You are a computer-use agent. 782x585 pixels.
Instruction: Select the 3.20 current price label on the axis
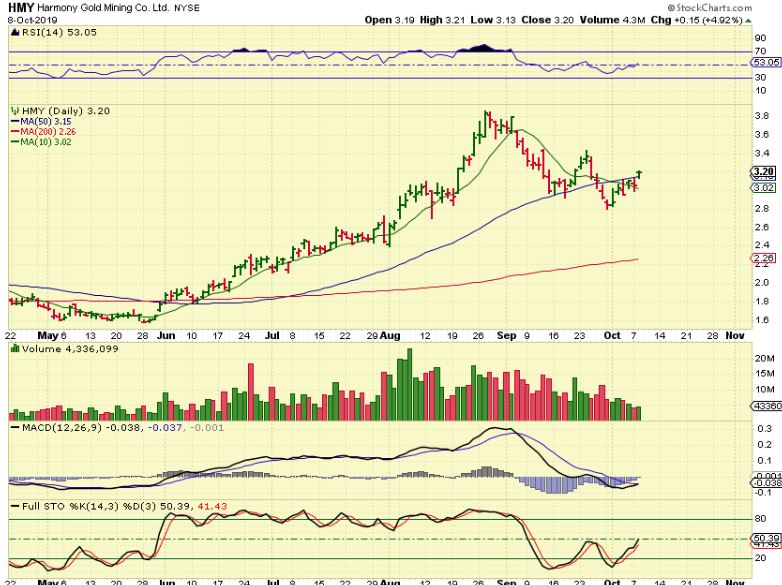pyautogui.click(x=763, y=173)
